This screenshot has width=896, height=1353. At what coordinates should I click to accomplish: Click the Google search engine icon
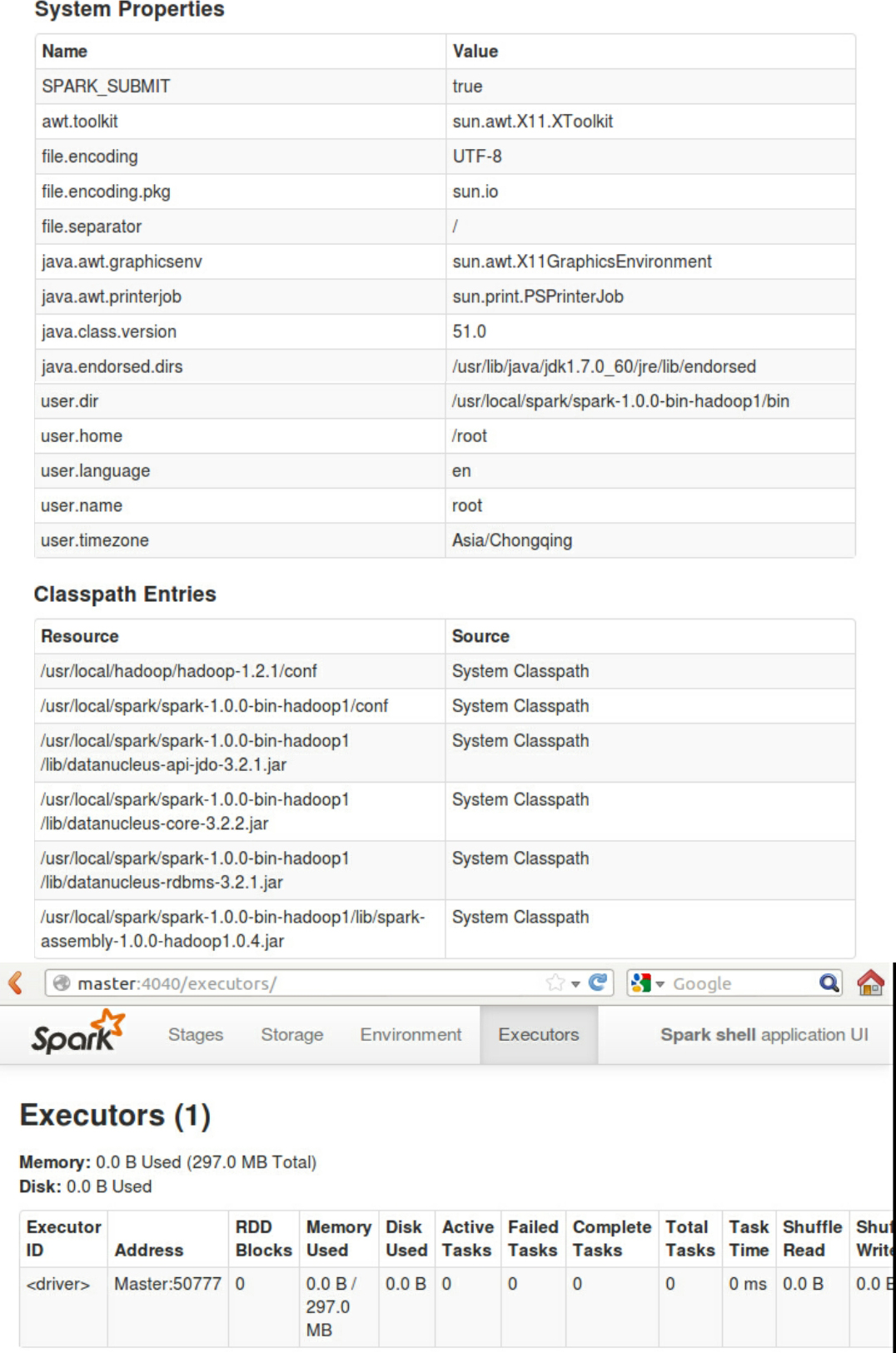pyautogui.click(x=640, y=983)
